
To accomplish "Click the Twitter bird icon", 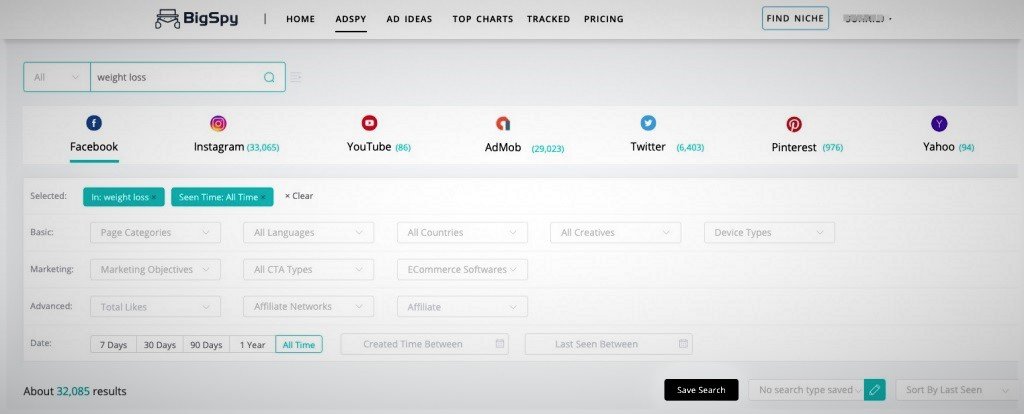I will [648, 123].
